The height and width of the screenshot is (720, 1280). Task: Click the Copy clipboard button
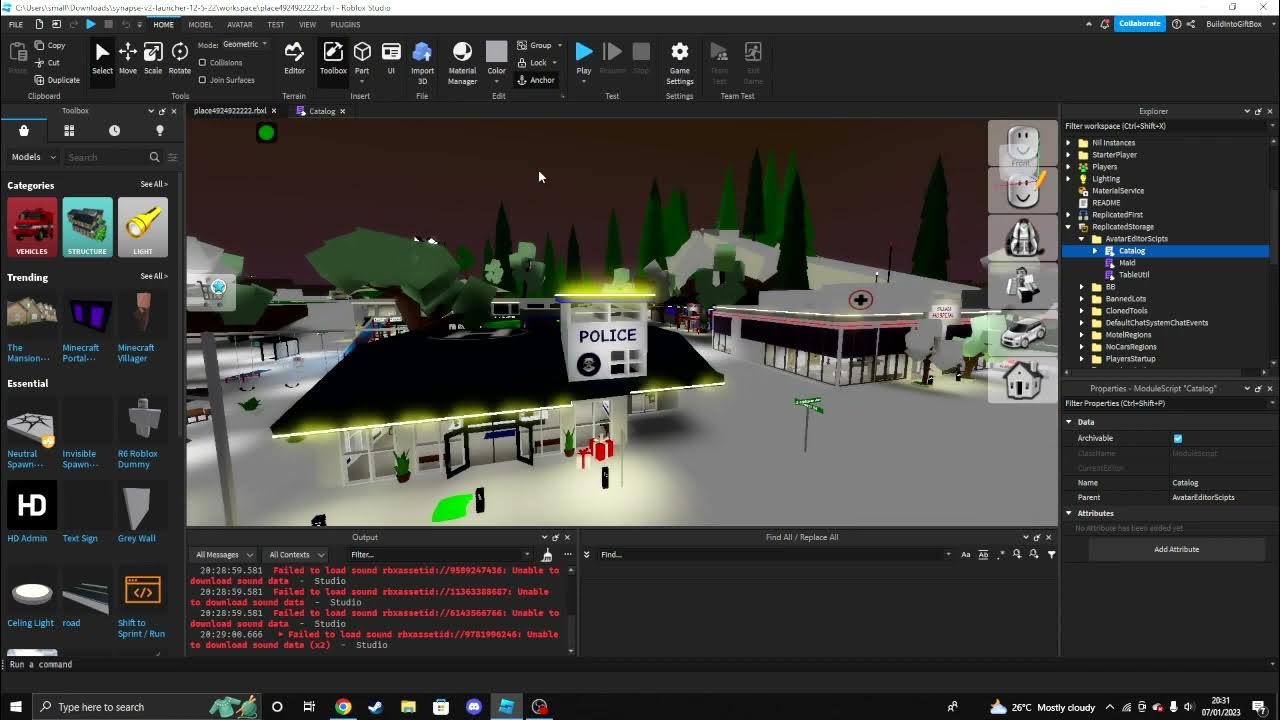50,45
